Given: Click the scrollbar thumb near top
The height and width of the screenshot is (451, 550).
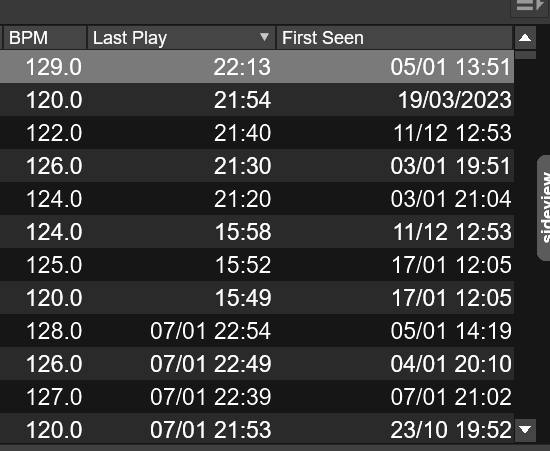Looking at the screenshot, I should point(525,55).
